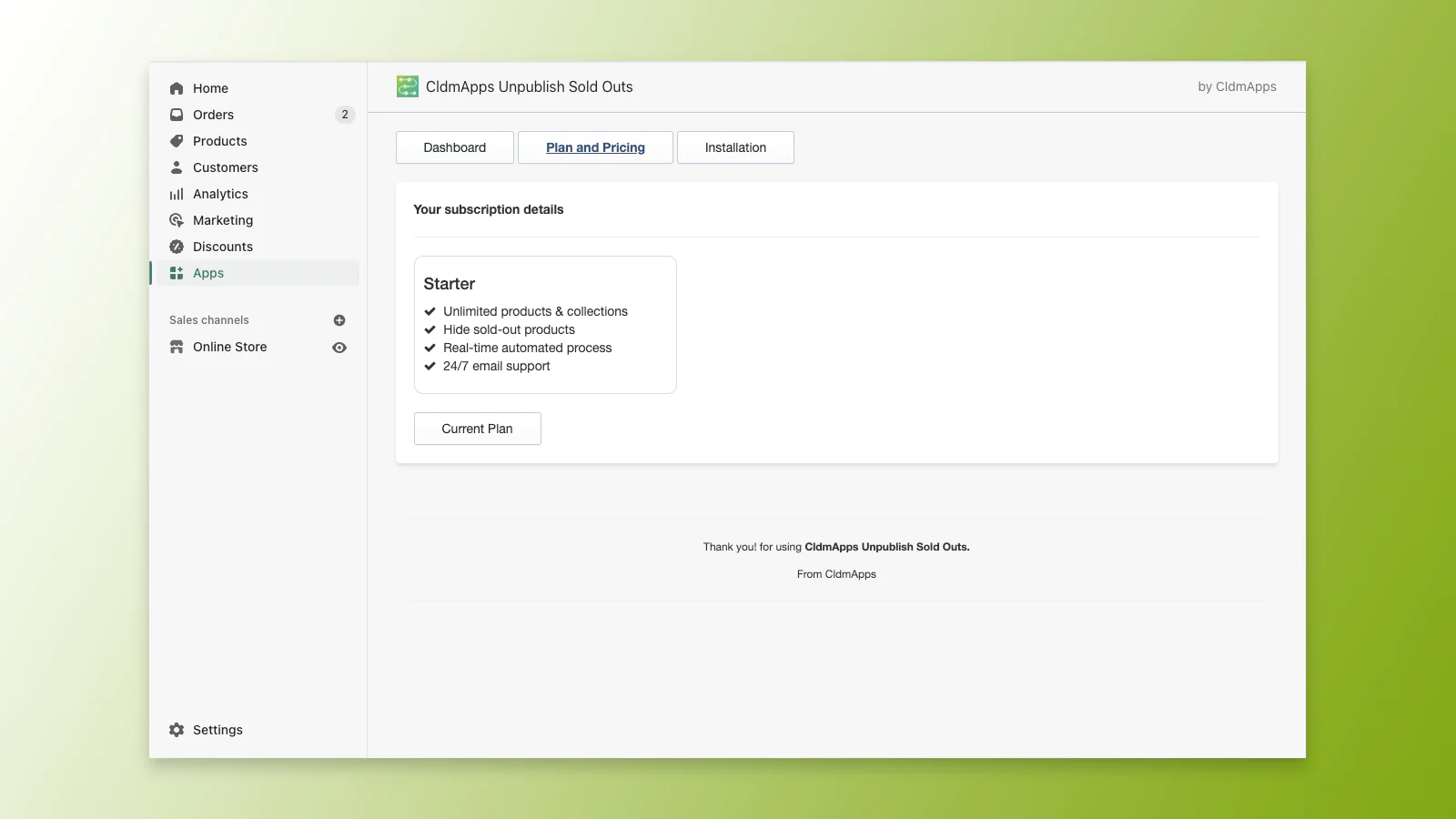Open Products section
Viewport: 1456px width, 819px height.
(220, 141)
